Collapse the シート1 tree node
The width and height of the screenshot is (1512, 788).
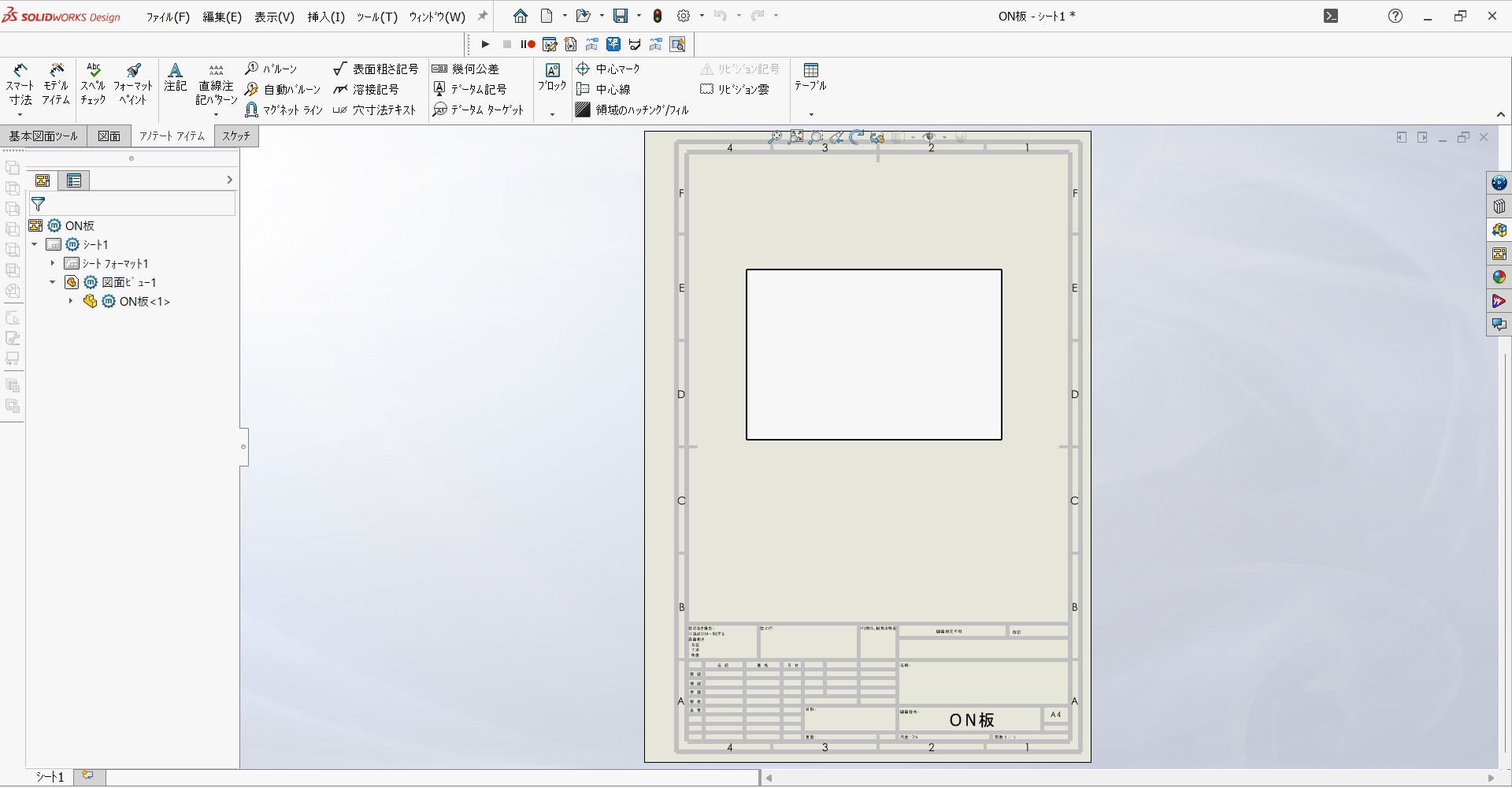[35, 244]
